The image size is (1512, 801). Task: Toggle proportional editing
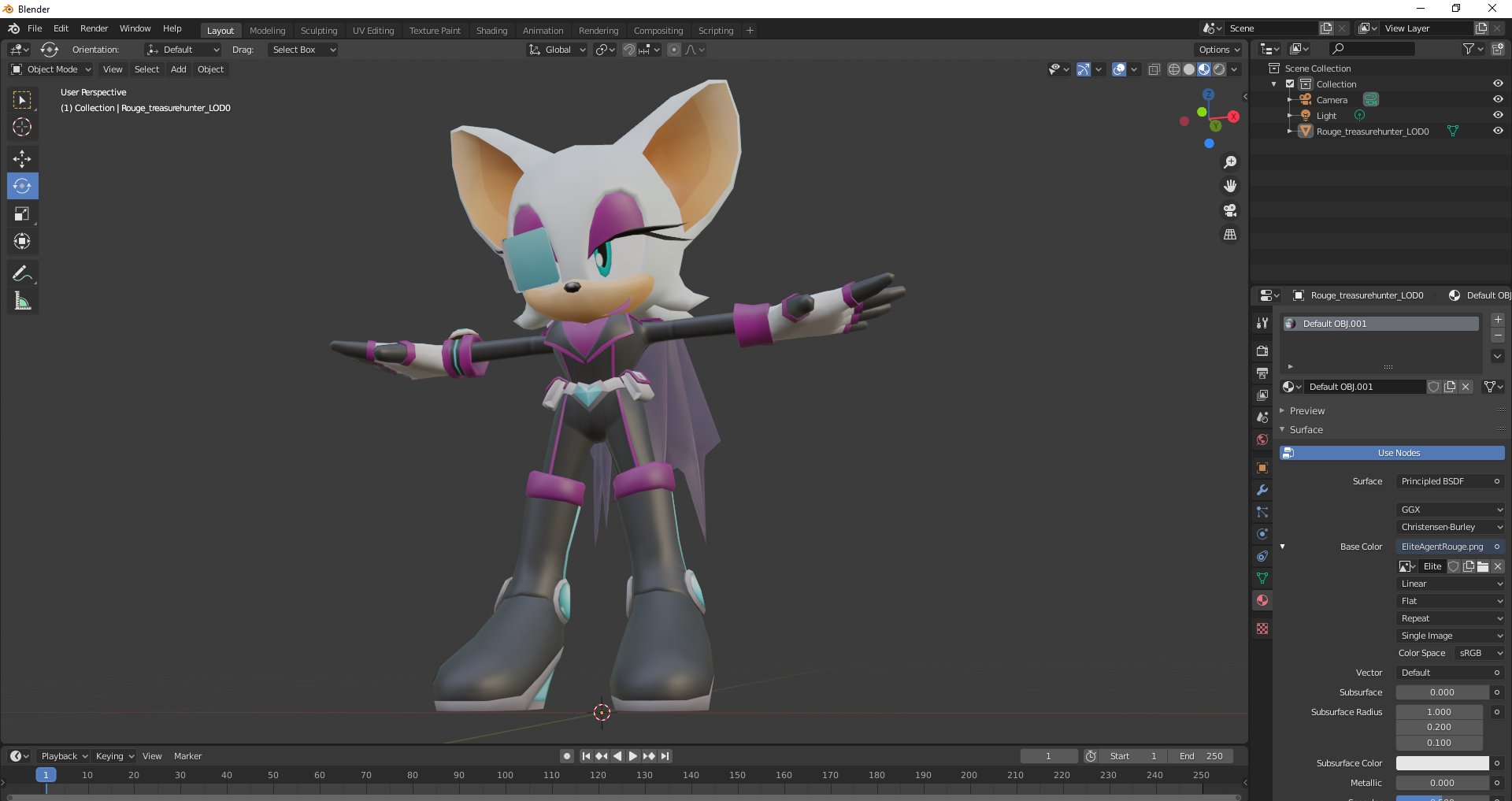click(674, 50)
